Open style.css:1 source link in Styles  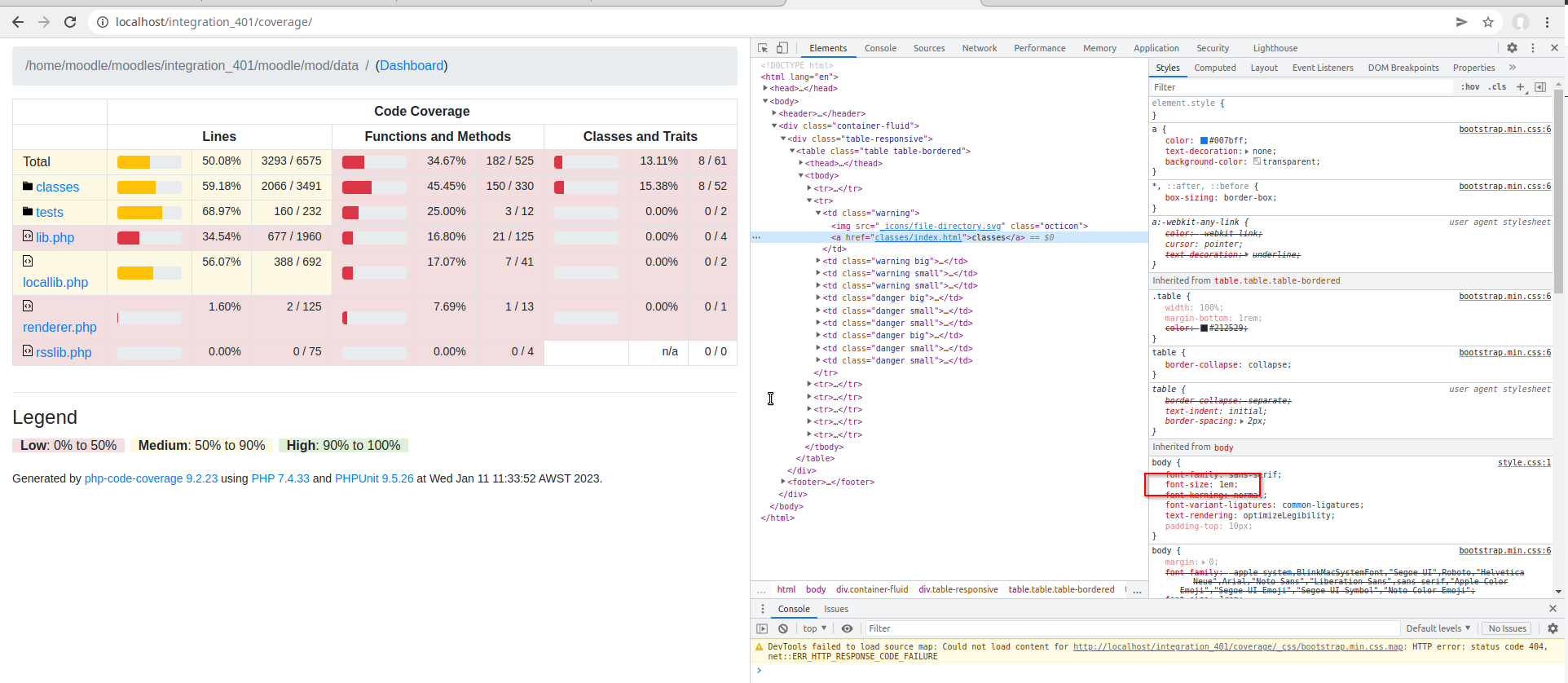[1524, 463]
